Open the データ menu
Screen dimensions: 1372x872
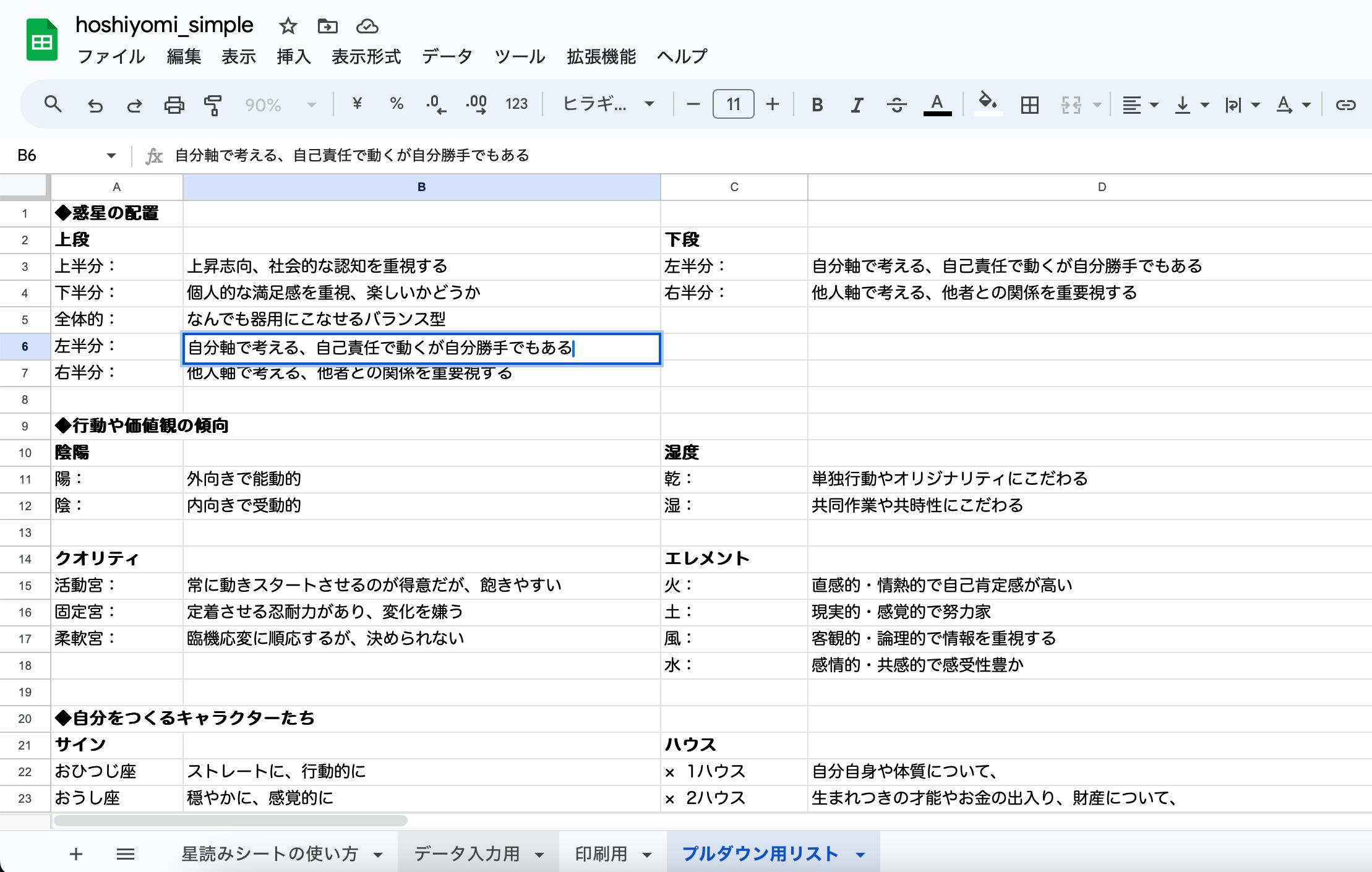(x=447, y=56)
